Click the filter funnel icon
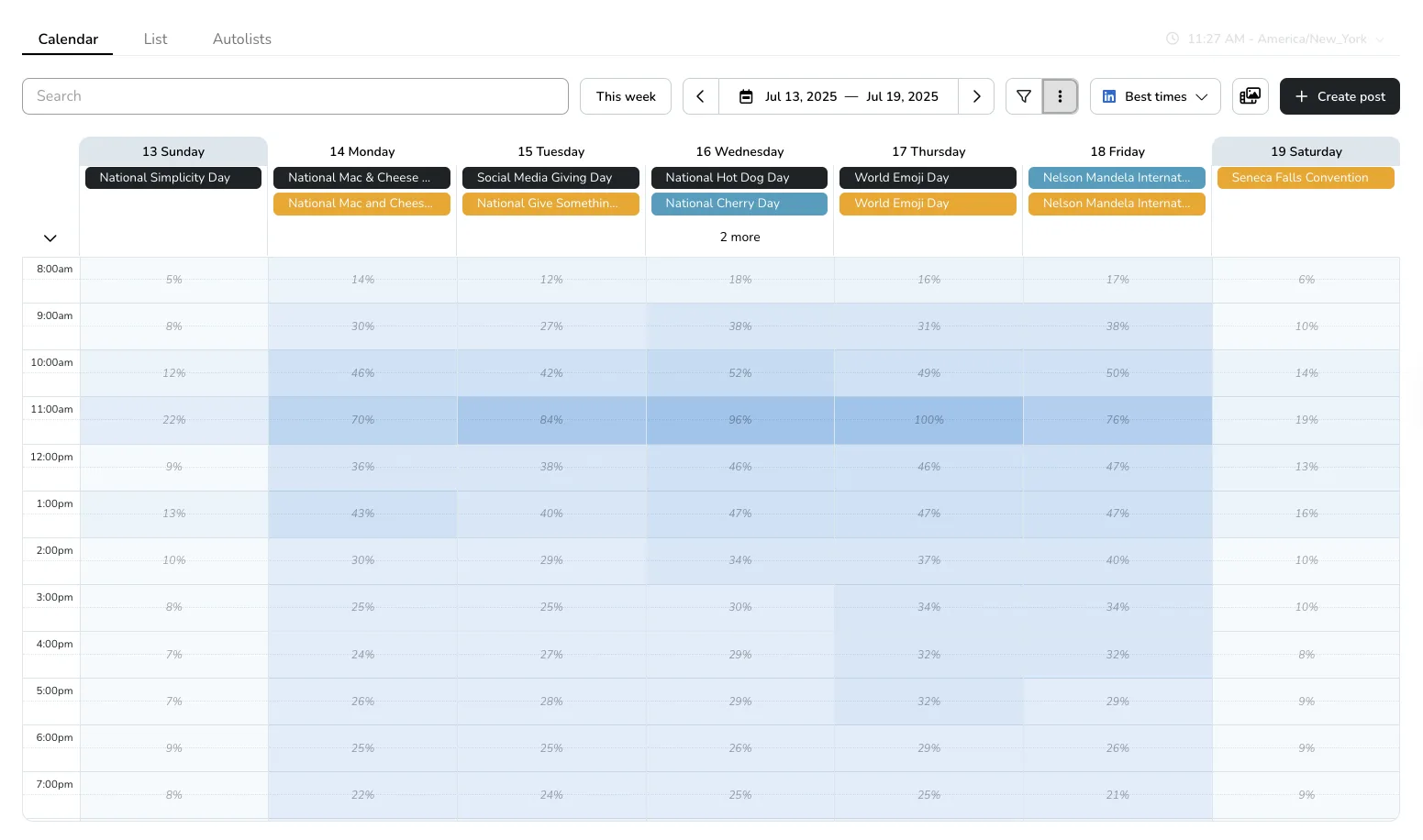This screenshot has width=1423, height=840. pyautogui.click(x=1024, y=96)
